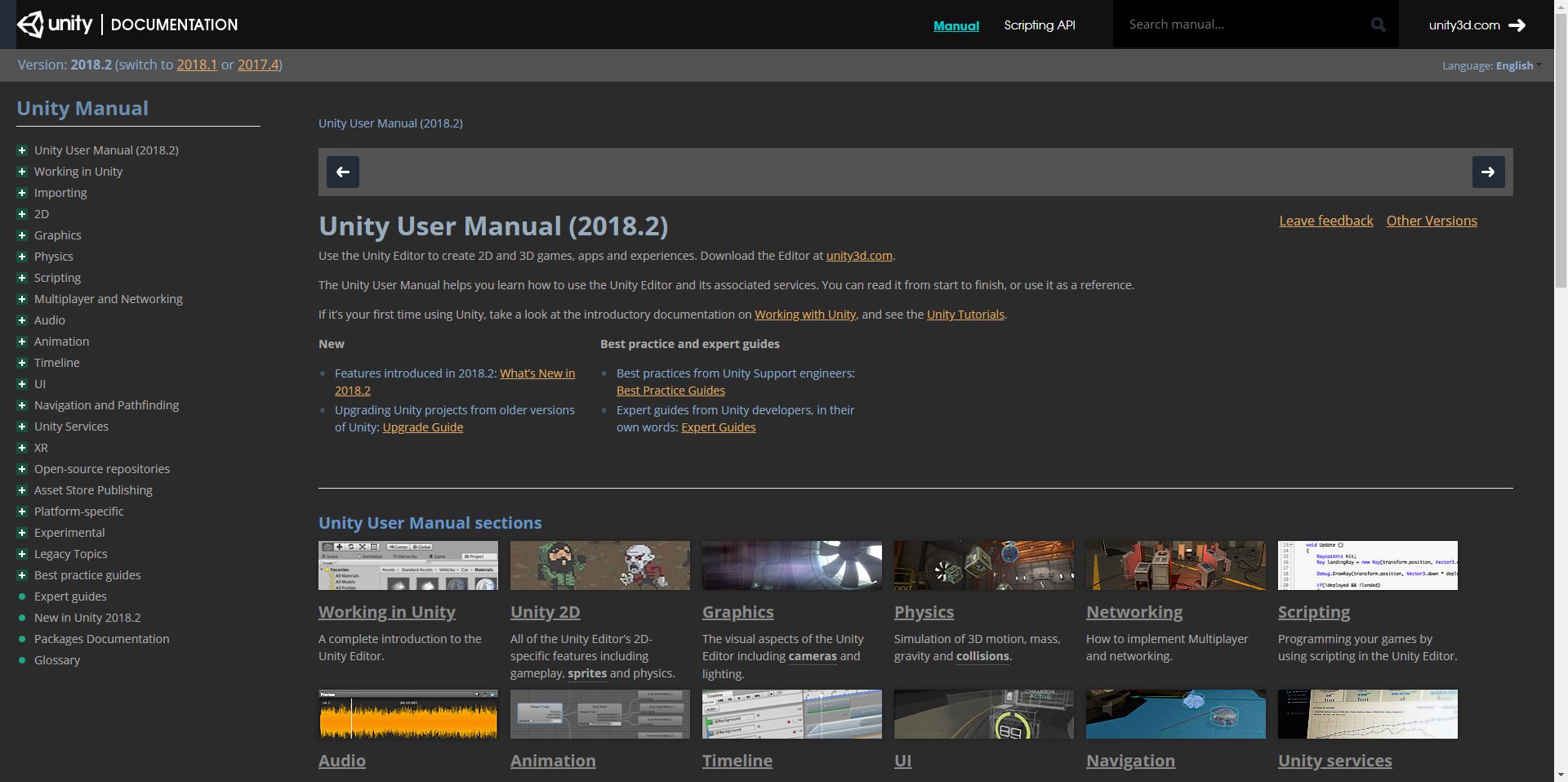
Task: Click the right navigation arrow
Action: (x=1488, y=172)
